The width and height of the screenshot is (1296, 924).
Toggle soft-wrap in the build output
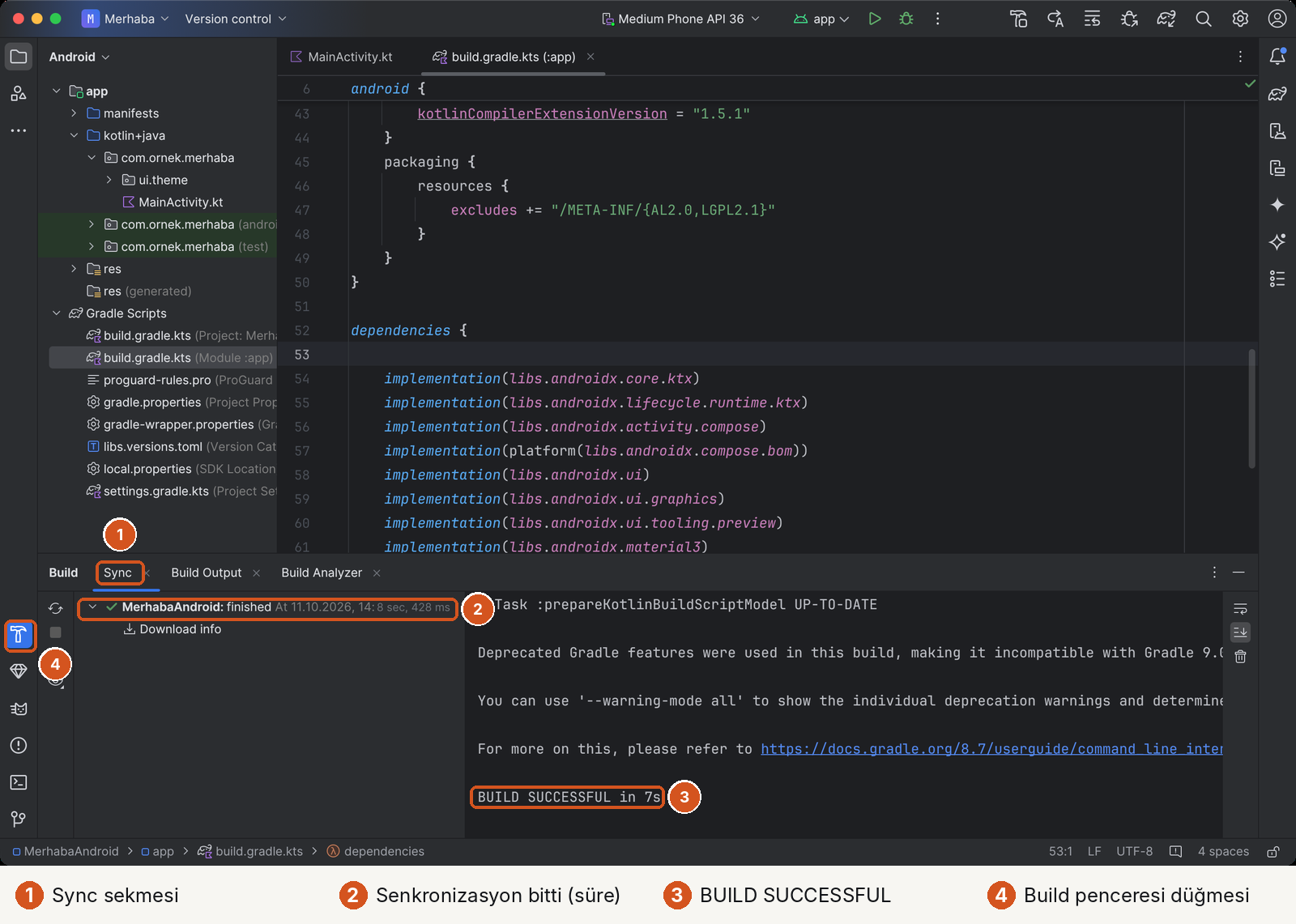click(1240, 609)
